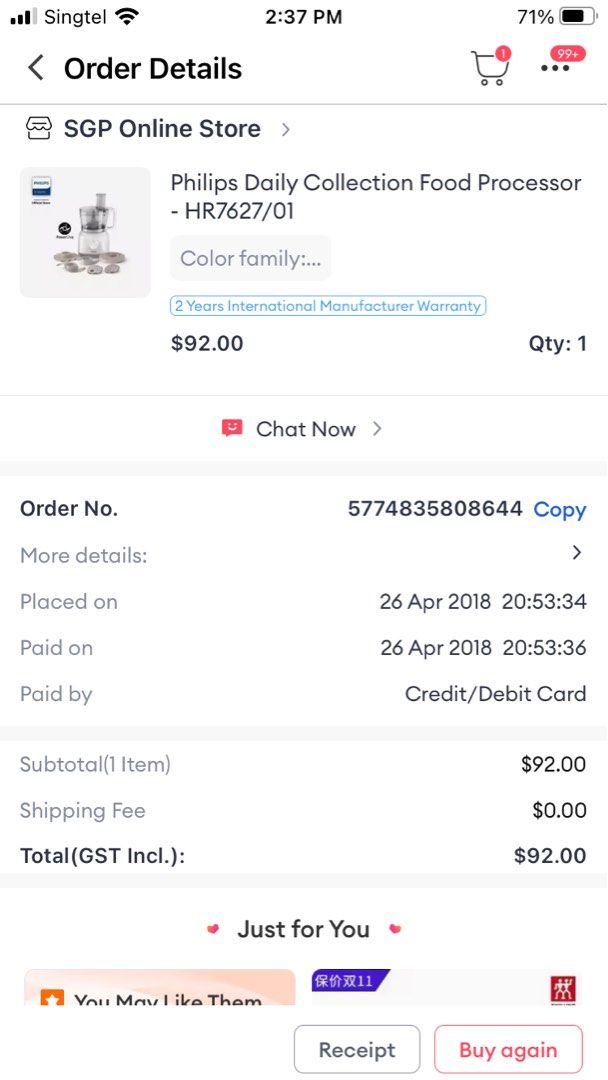Image resolution: width=608 pixels, height=1080 pixels.
Task: Tap the Wi-Fi signal icon
Action: tap(127, 16)
